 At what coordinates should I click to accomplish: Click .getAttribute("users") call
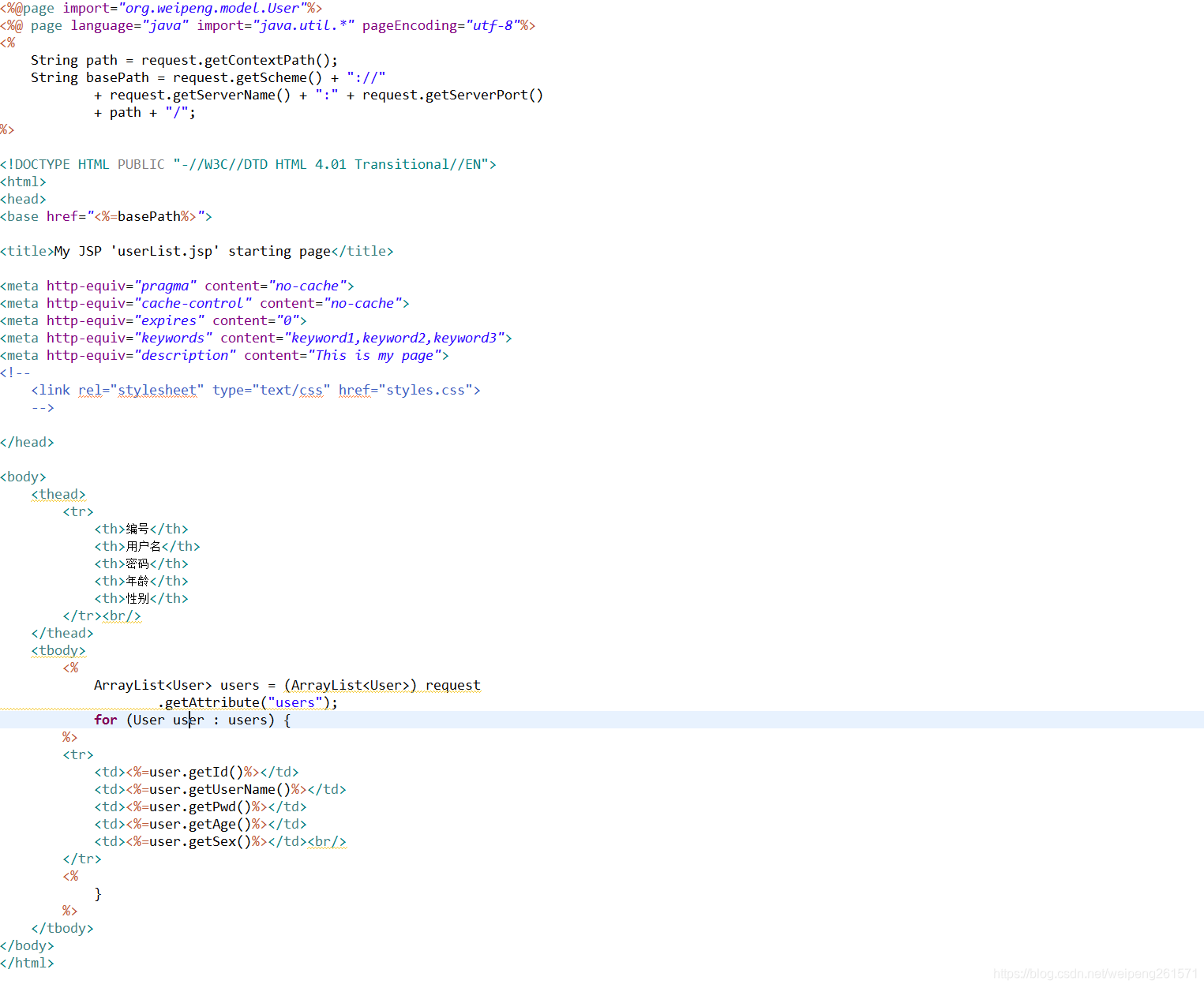pos(248,702)
